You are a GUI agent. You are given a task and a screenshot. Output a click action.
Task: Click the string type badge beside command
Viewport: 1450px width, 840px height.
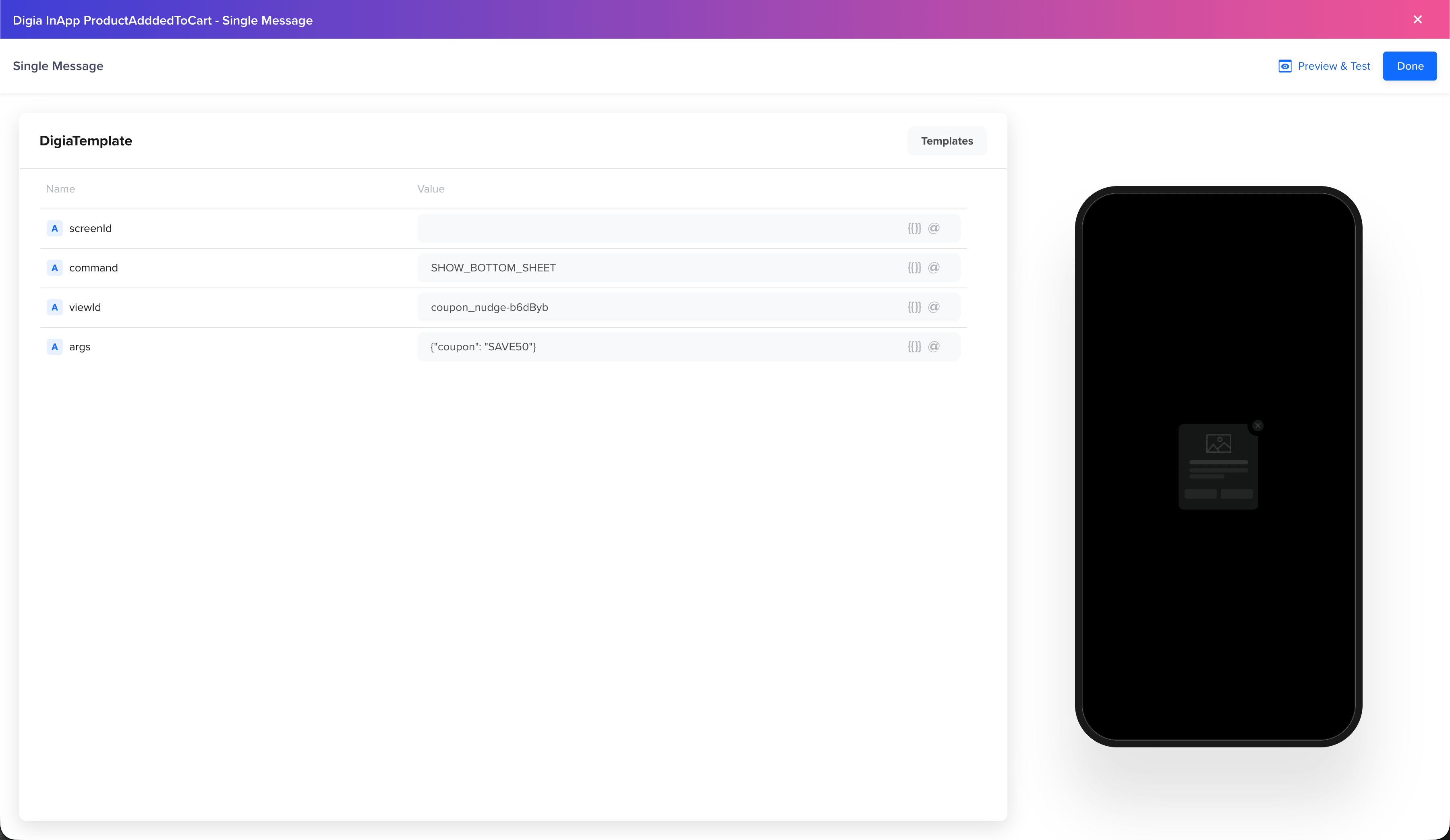click(55, 267)
